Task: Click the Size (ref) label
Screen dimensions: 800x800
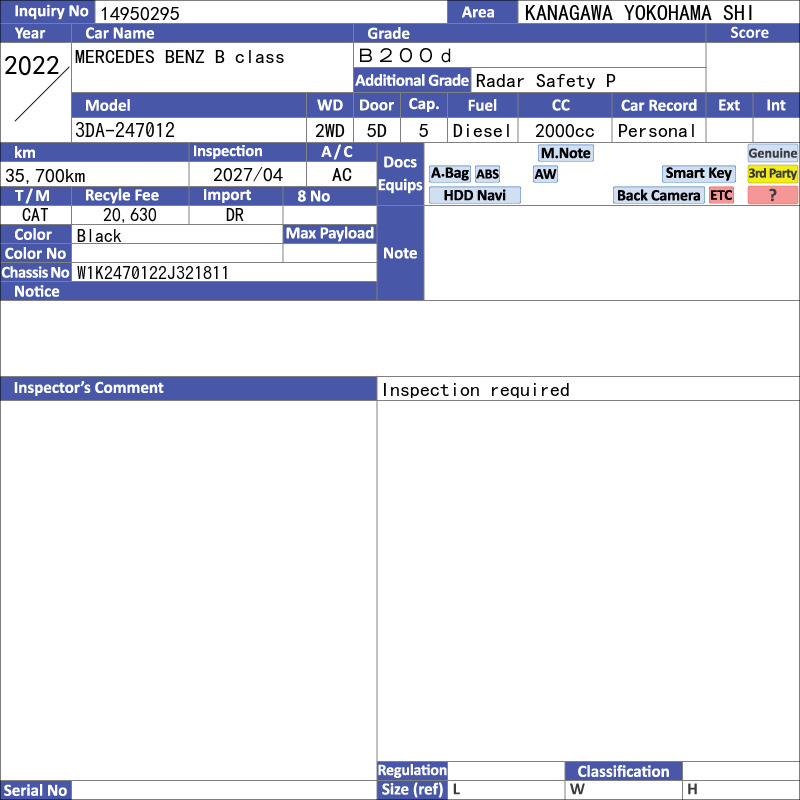Action: pyautogui.click(x=412, y=790)
